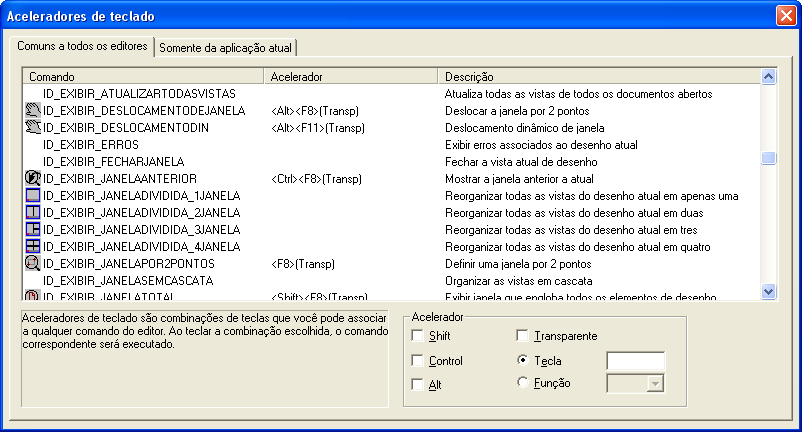The height and width of the screenshot is (432, 802).
Task: Click the ID_EXIBIR_JANELAANTERIOR previous window icon
Action: tap(31, 178)
